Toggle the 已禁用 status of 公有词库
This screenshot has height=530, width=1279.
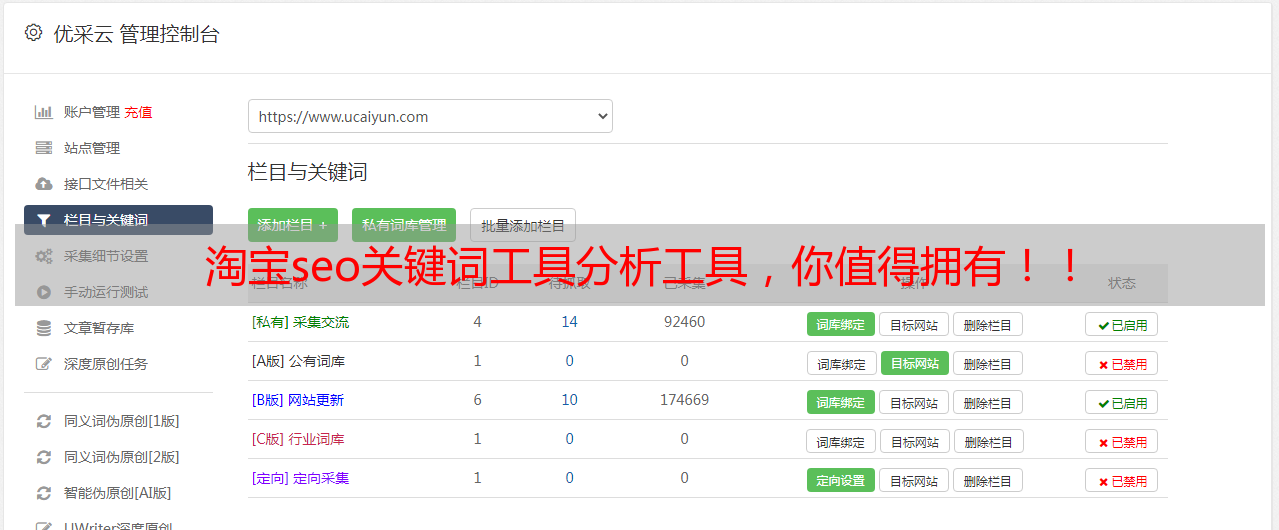(1122, 363)
